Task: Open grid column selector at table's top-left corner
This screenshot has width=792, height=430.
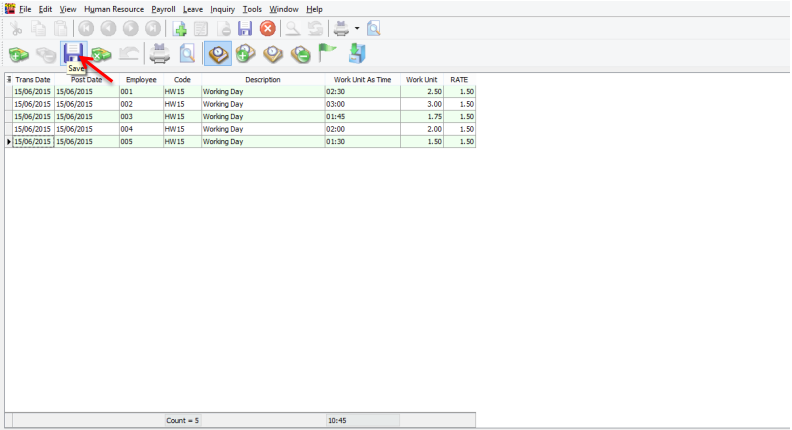Action: click(x=9, y=79)
